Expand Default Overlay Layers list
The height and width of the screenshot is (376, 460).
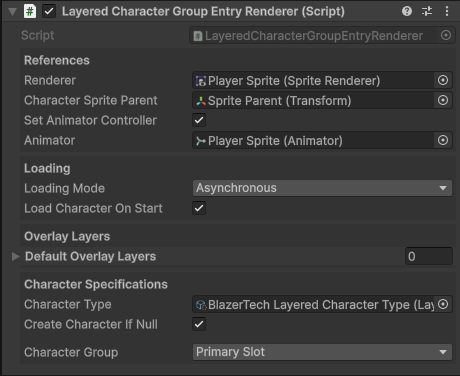tap(15, 256)
